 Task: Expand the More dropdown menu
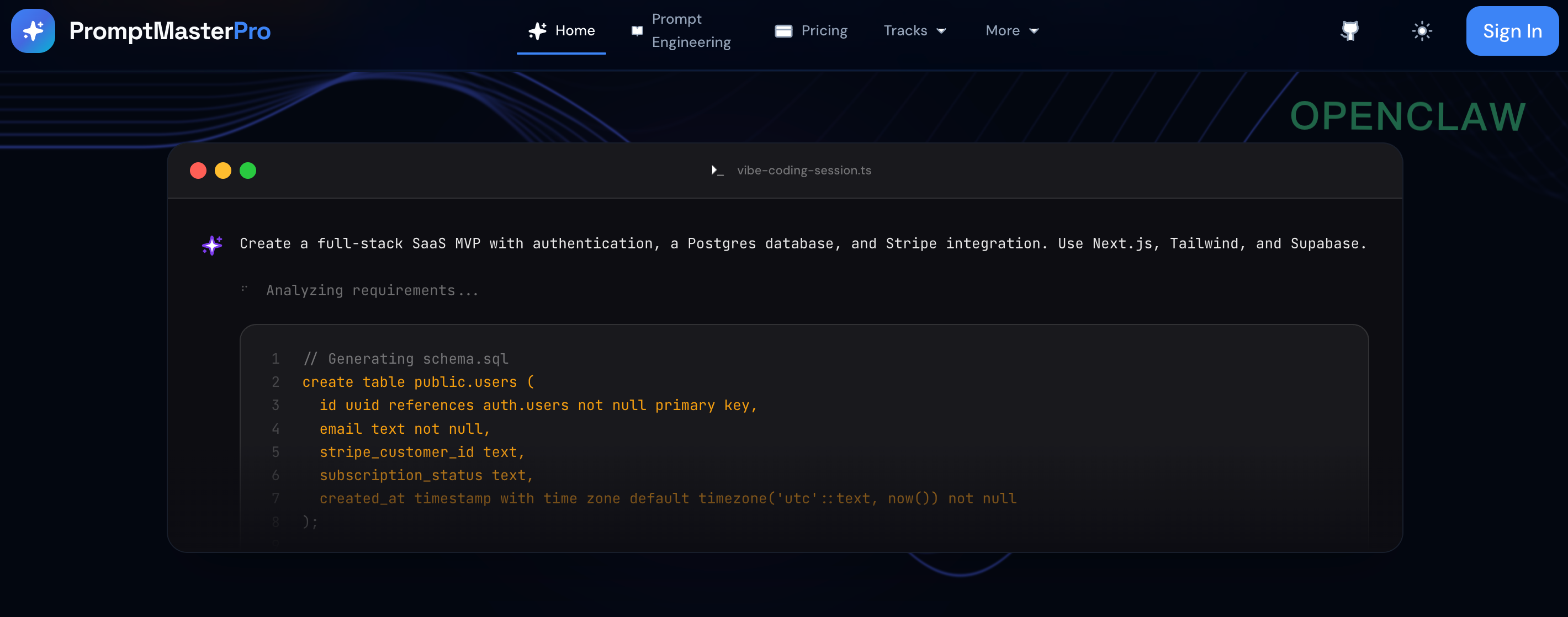pyautogui.click(x=1003, y=31)
